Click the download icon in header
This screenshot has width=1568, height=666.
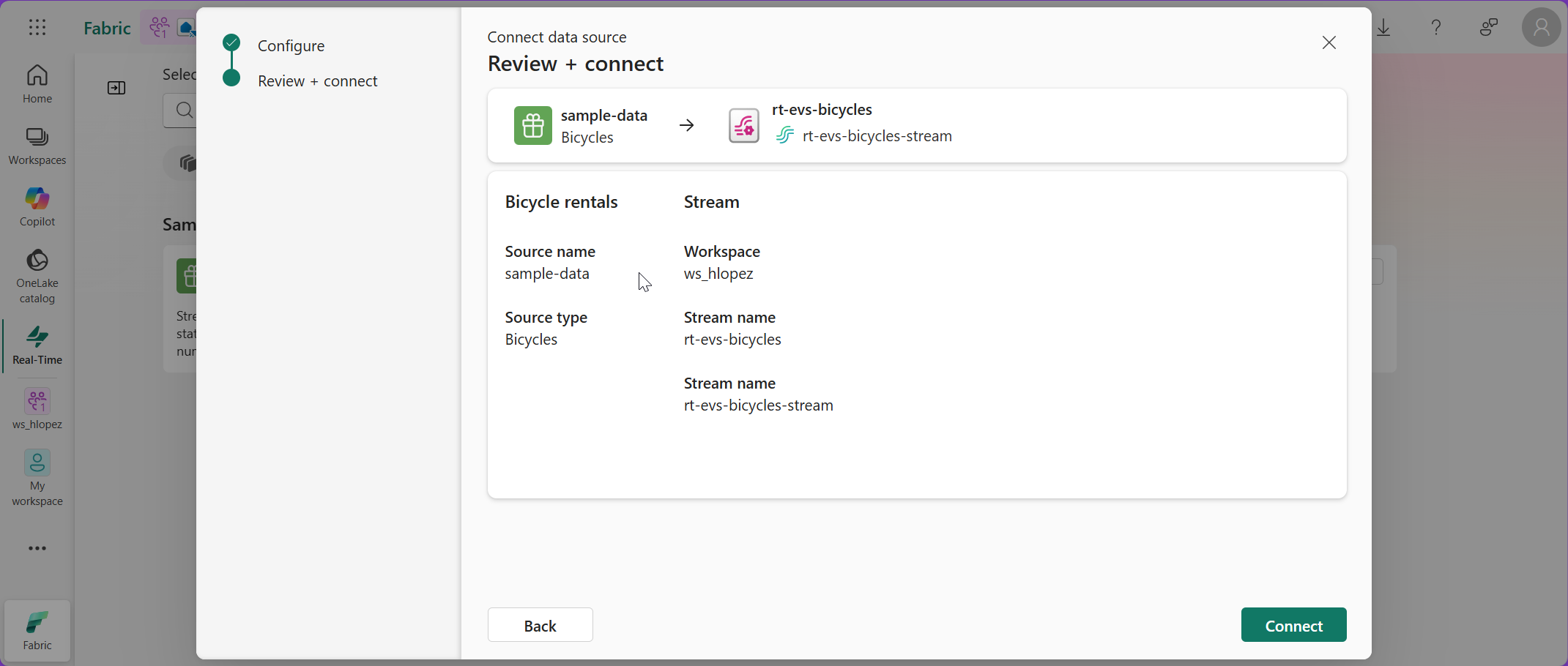(x=1384, y=28)
